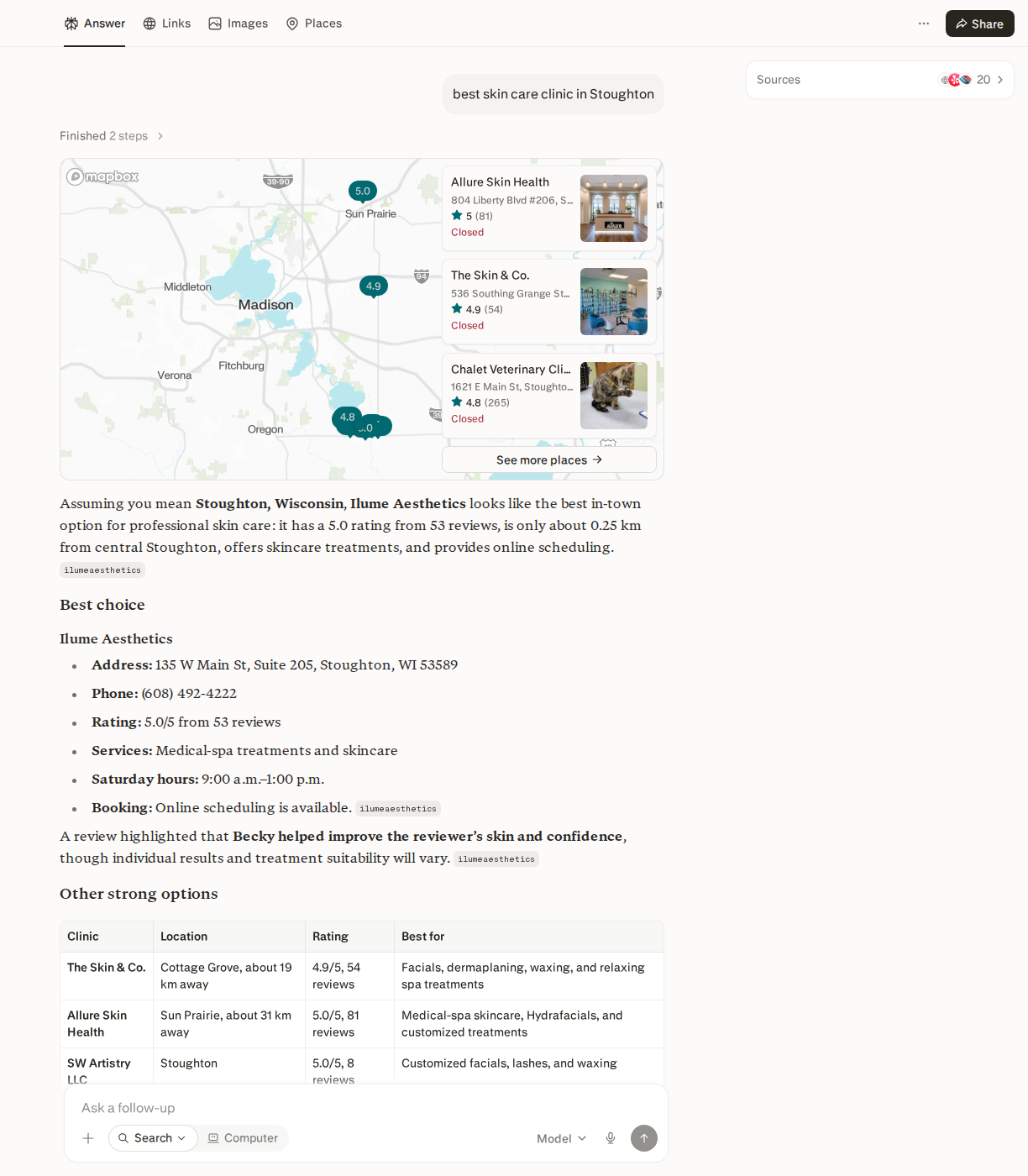
Task: Switch to the Links tab
Action: click(x=167, y=24)
